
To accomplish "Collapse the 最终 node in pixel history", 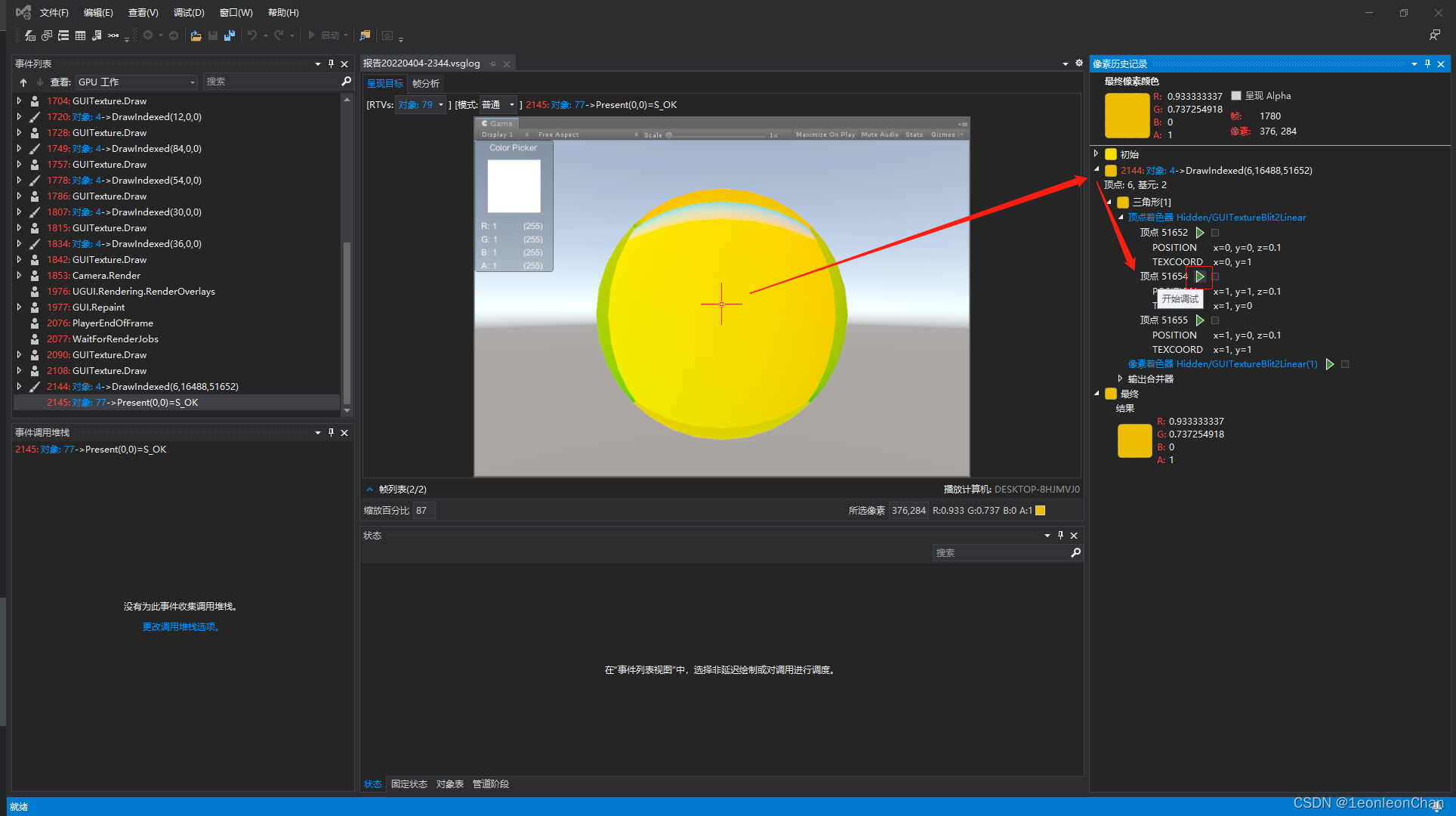I will [1097, 394].
